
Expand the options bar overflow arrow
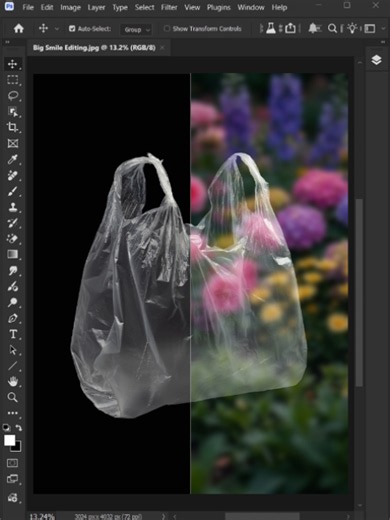coord(383,29)
